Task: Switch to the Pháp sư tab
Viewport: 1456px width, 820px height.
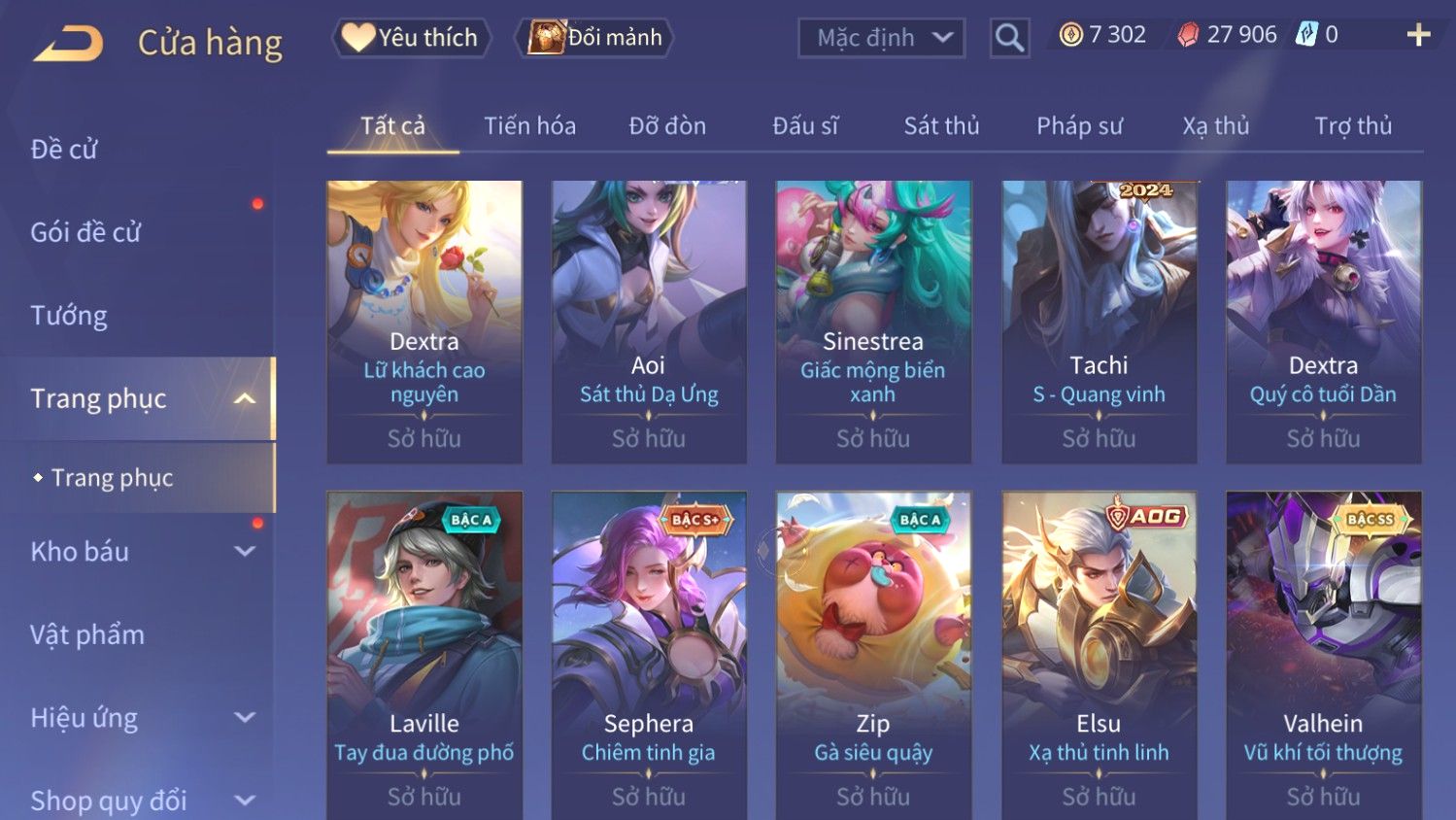Action: coord(1079,125)
